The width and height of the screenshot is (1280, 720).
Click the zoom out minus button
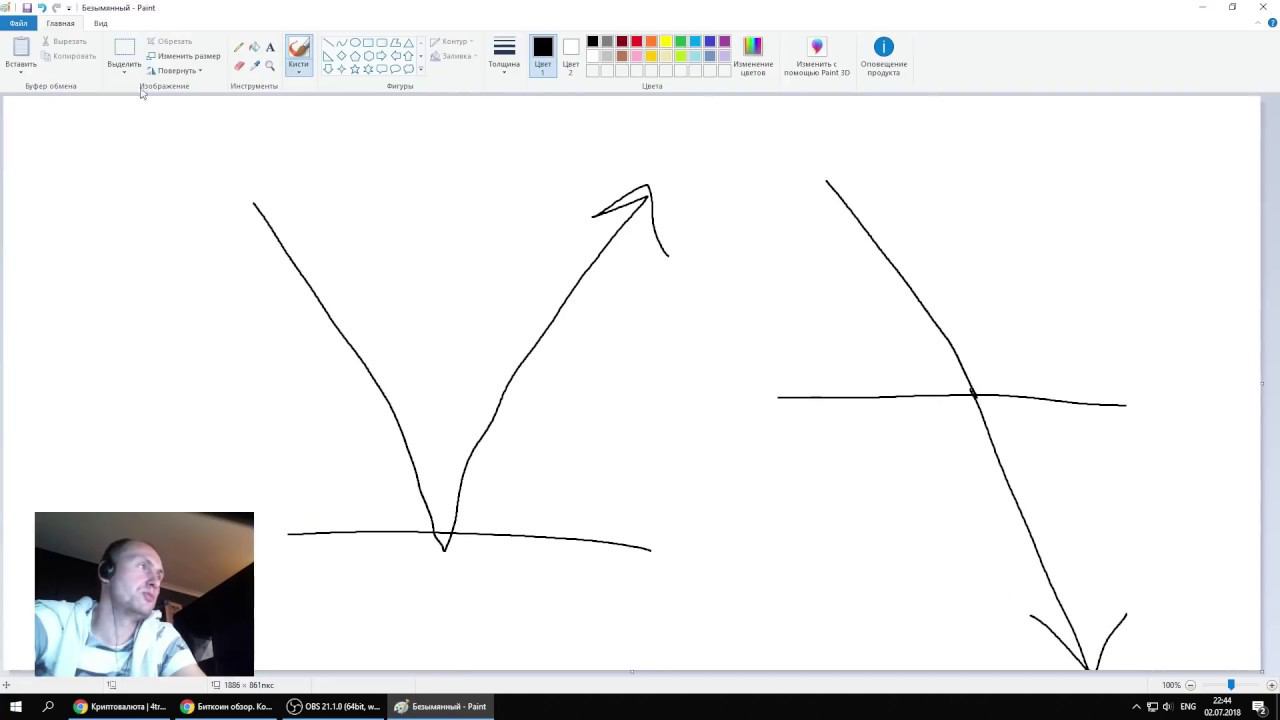[x=1190, y=685]
